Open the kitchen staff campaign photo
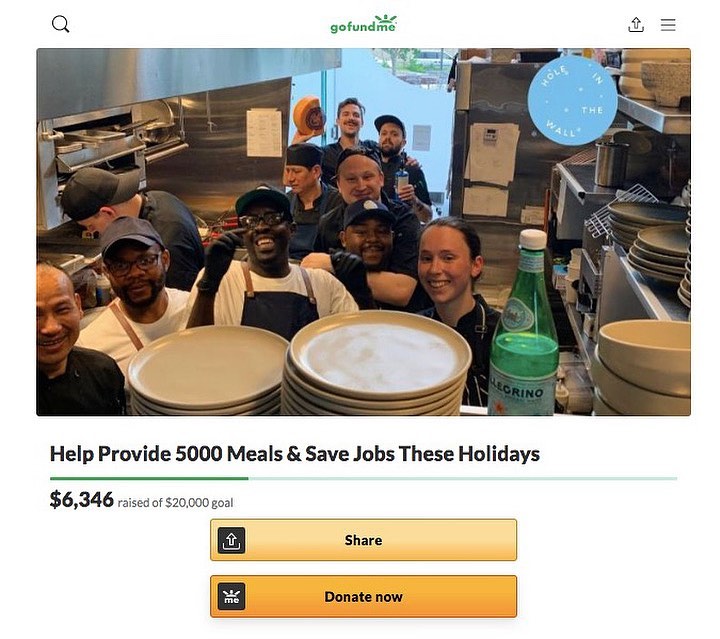Image resolution: width=720 pixels, height=639 pixels. point(363,232)
